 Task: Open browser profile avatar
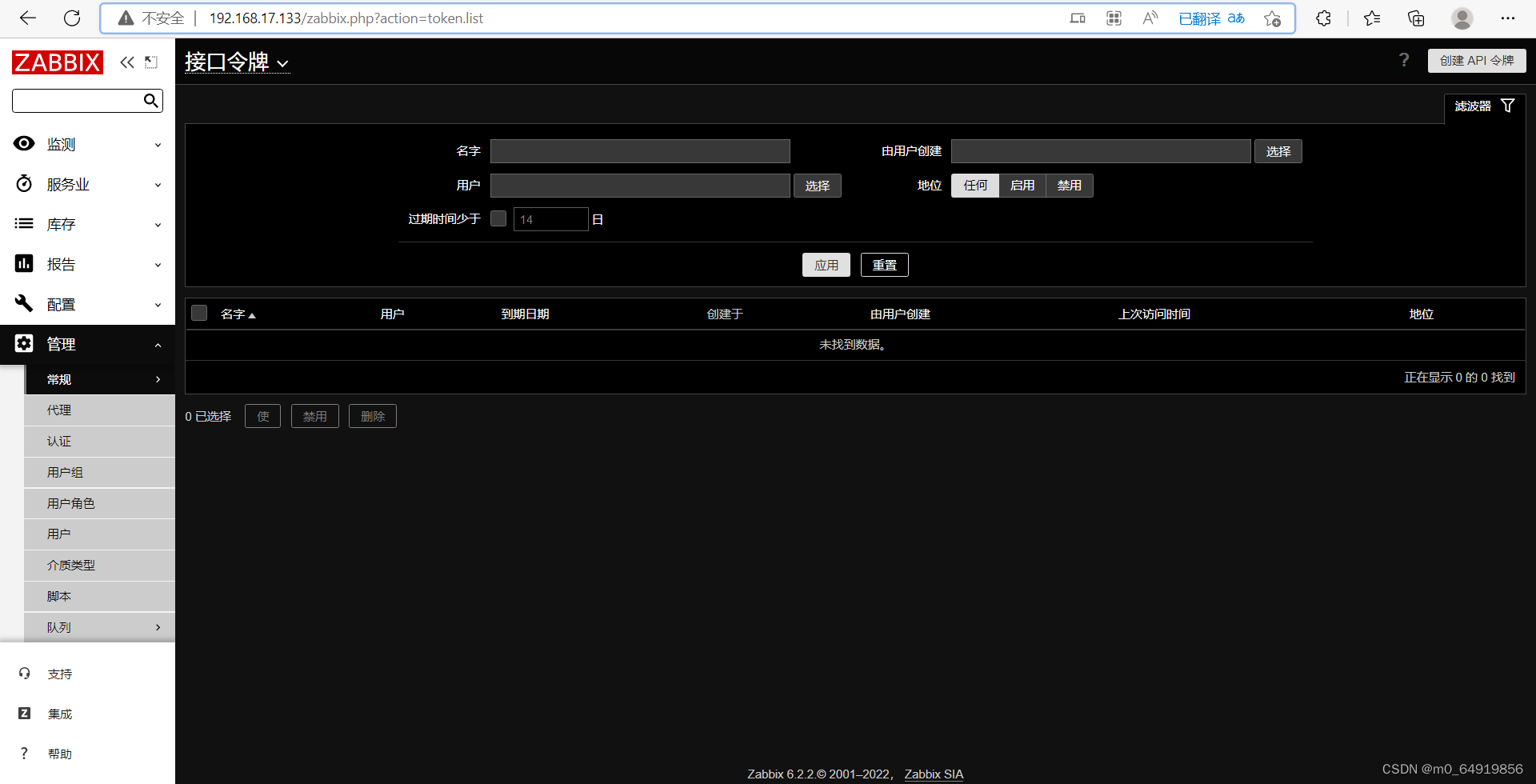click(x=1462, y=18)
